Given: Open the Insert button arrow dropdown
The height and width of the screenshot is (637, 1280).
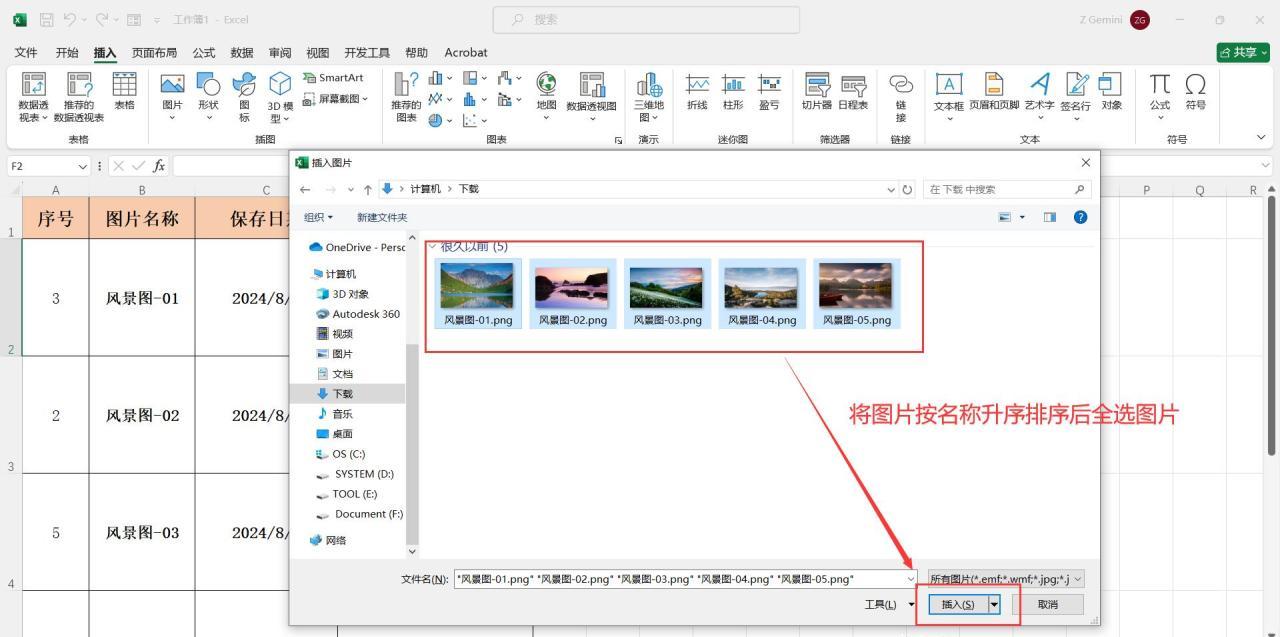Looking at the screenshot, I should click(x=994, y=604).
